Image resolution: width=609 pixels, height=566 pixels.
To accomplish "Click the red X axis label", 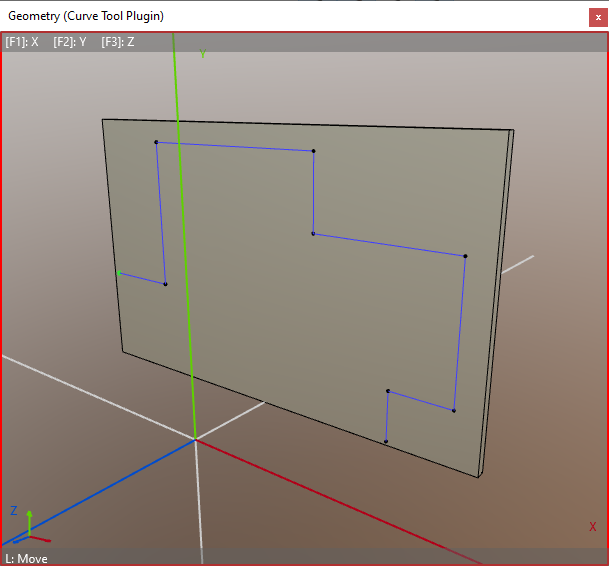I will coord(592,527).
